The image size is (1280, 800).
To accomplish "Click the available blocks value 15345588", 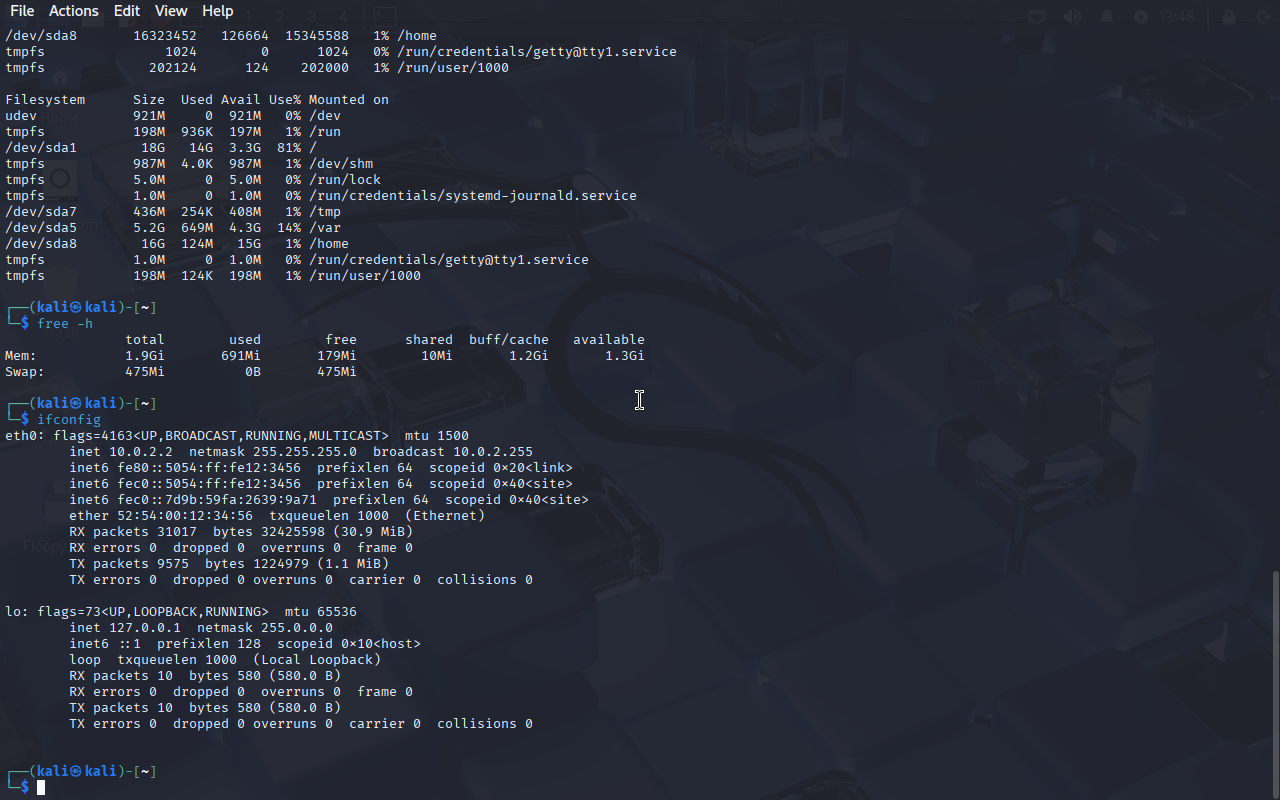I will coord(317,36).
